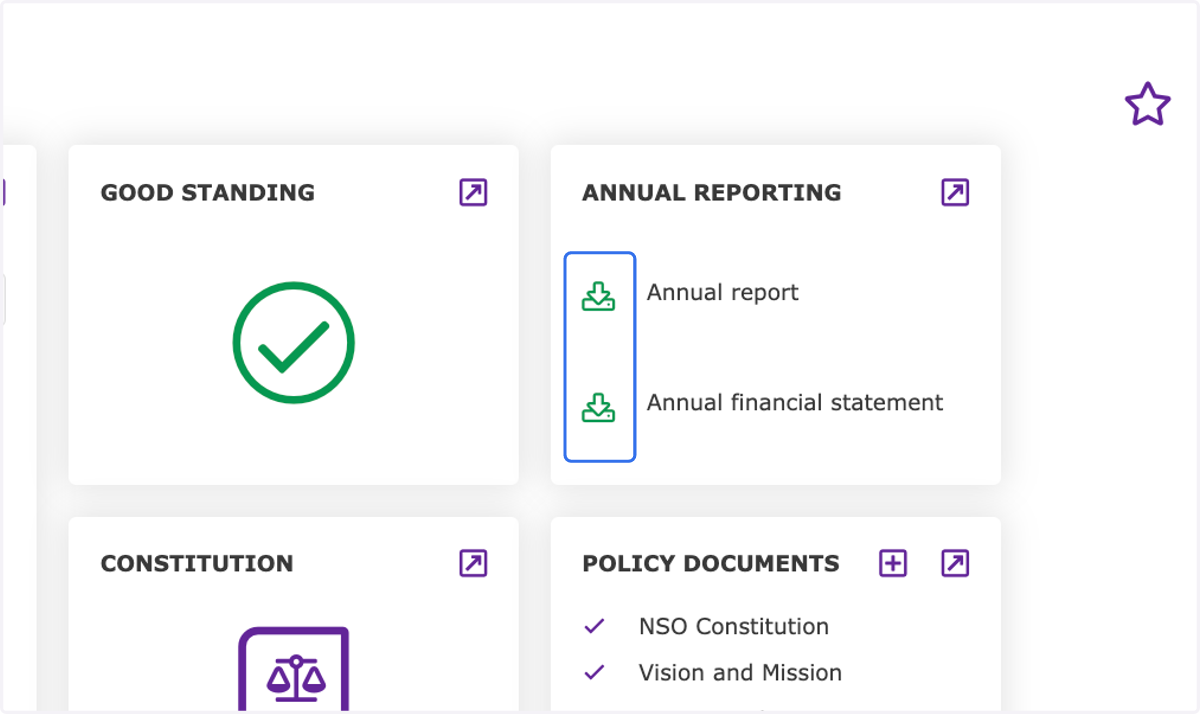Select the Annual report label
Image resolution: width=1200 pixels, height=714 pixels.
[723, 293]
